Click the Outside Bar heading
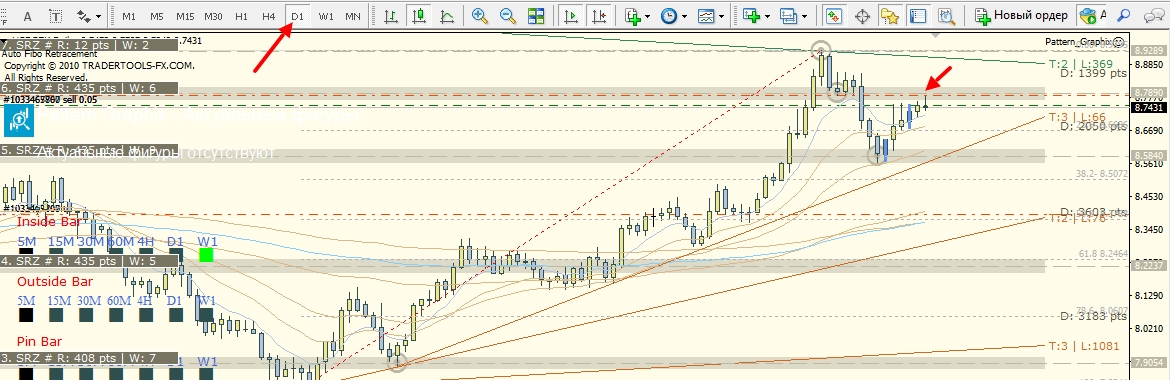Viewport: 1170px width, 380px height. coord(54,281)
